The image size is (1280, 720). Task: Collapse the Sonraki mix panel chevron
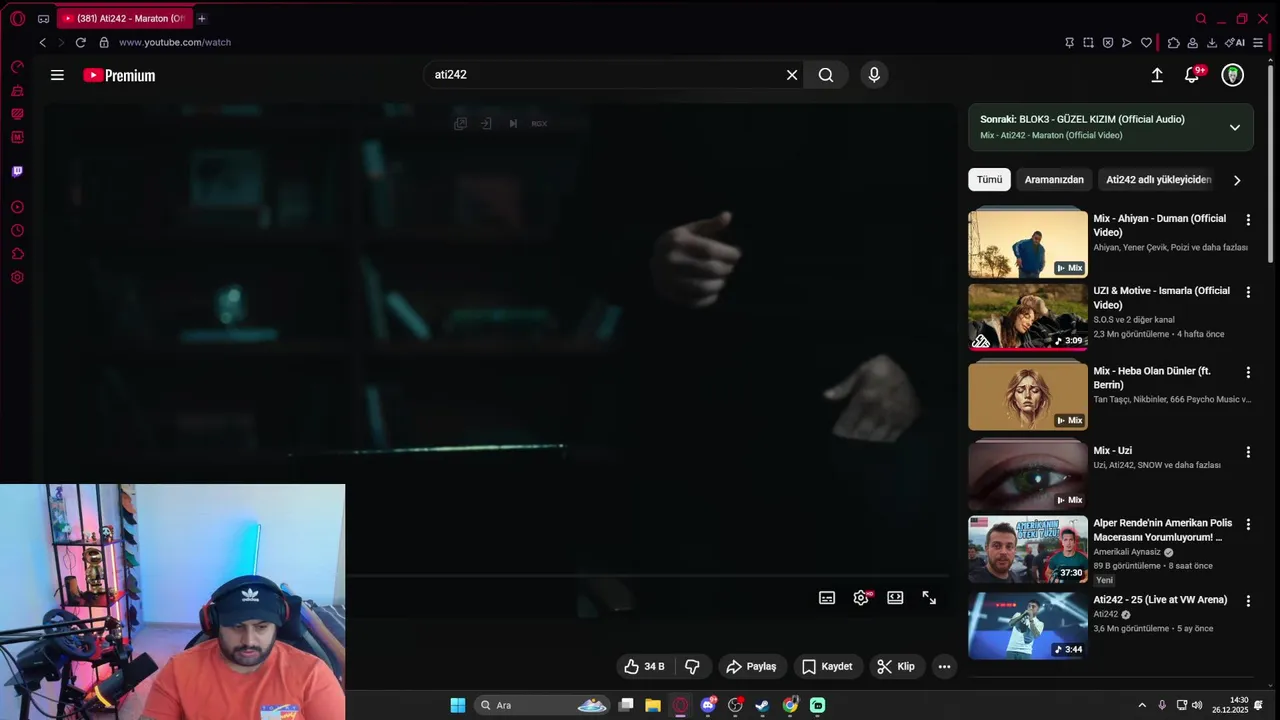(1235, 127)
